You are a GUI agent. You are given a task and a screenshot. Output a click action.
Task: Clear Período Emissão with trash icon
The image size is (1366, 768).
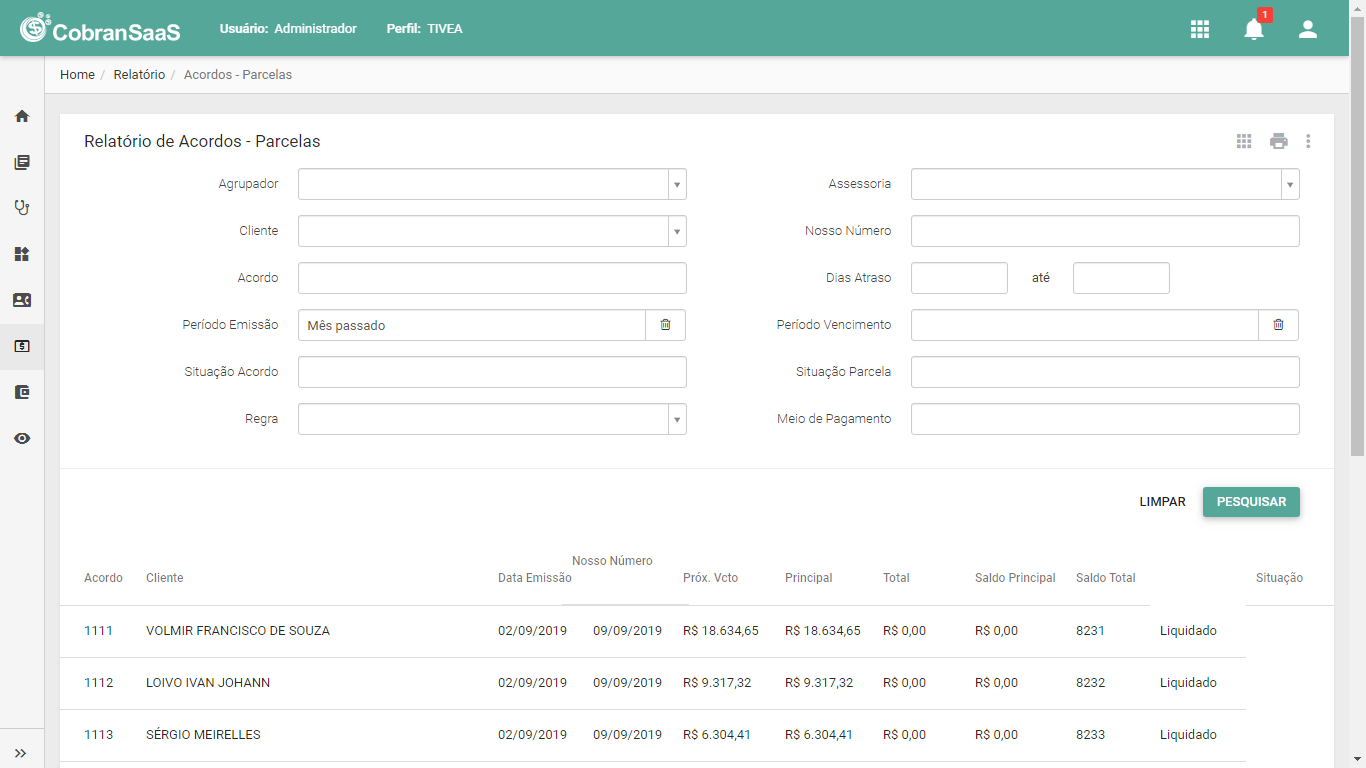click(x=666, y=325)
